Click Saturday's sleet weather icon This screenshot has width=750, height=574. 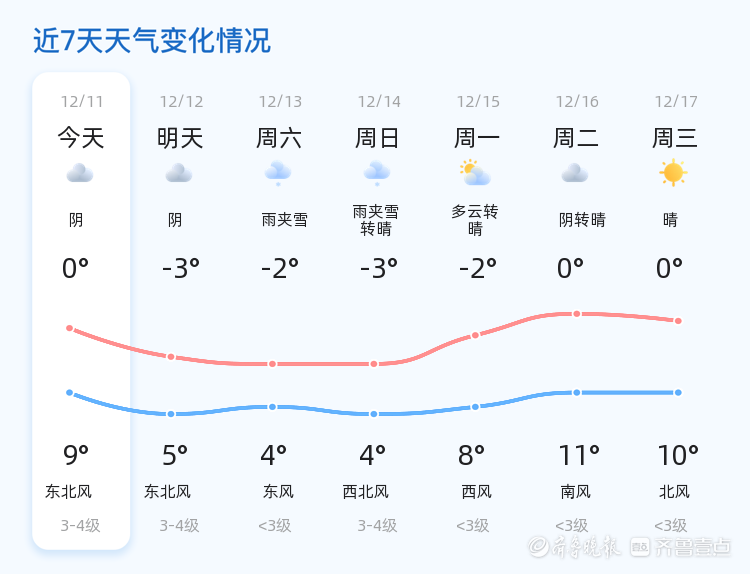pos(278,174)
